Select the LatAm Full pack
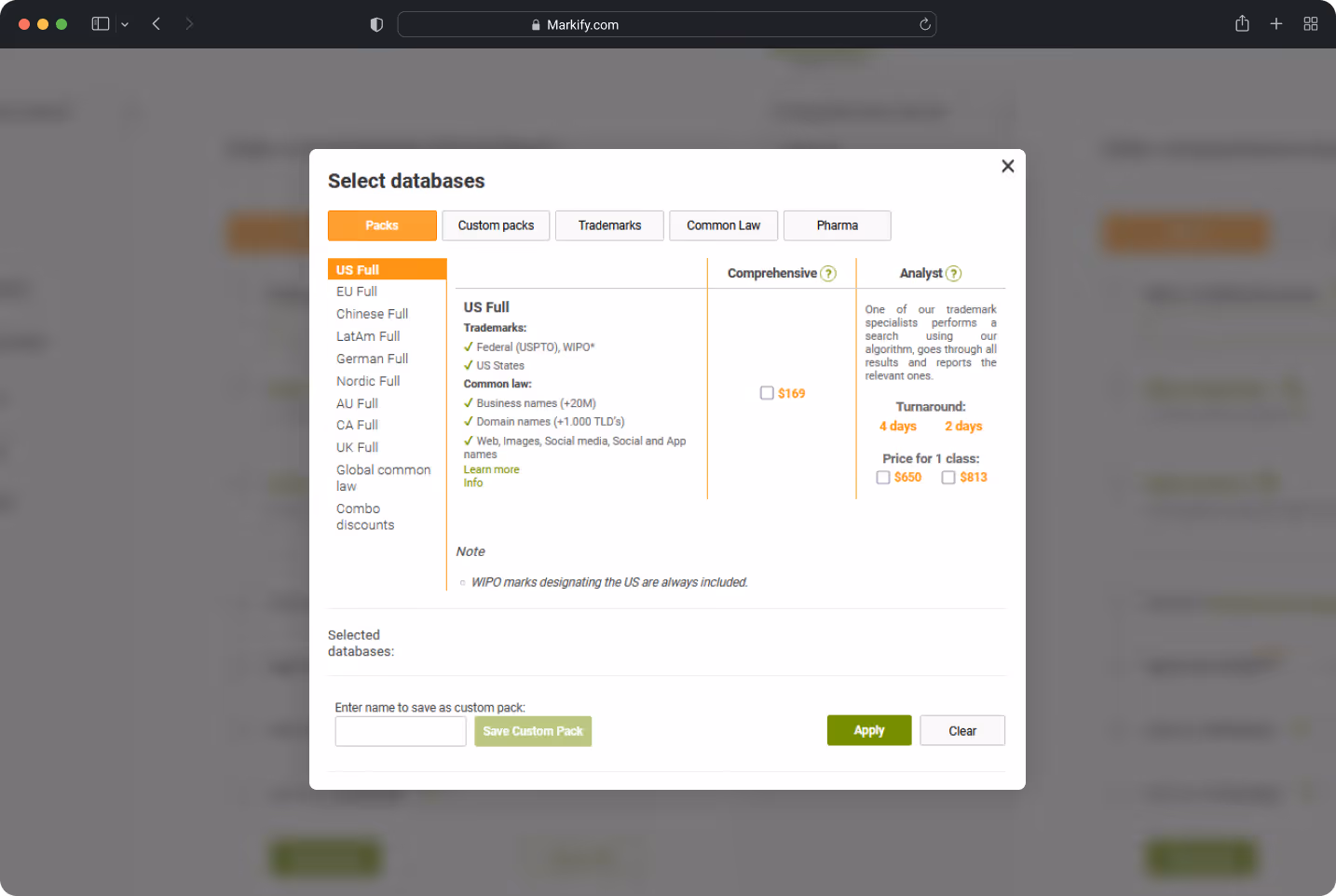The image size is (1336, 896). pos(368,336)
